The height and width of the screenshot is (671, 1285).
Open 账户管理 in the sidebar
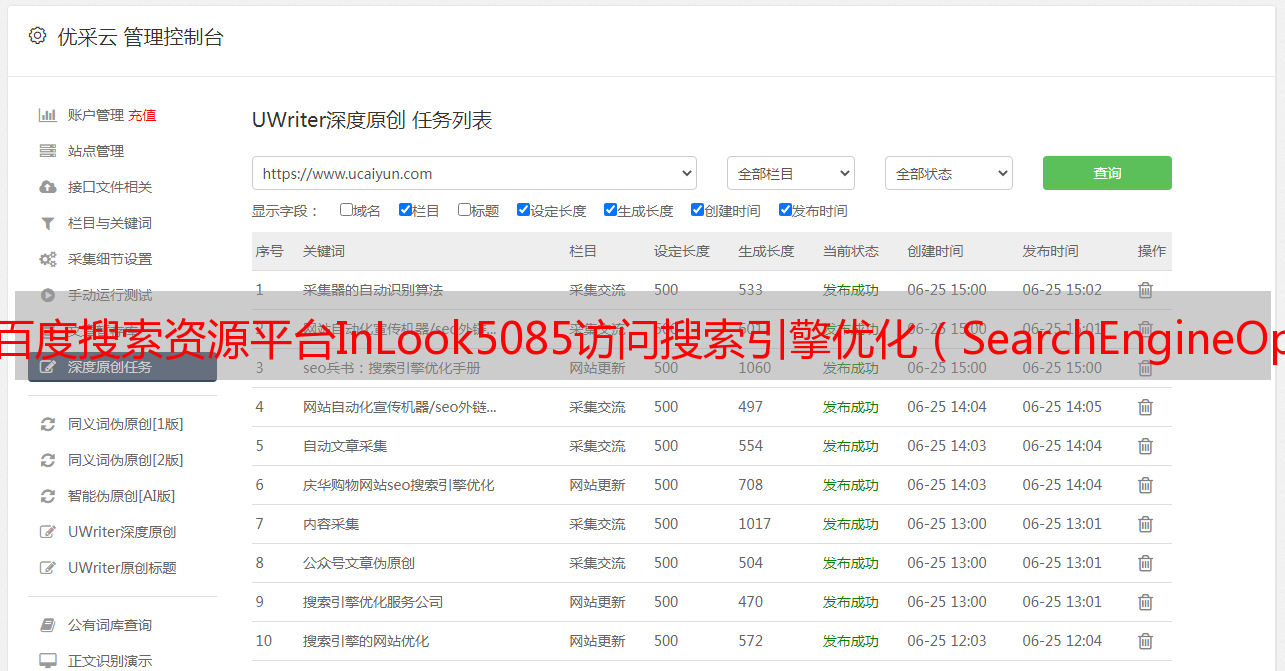click(x=96, y=115)
